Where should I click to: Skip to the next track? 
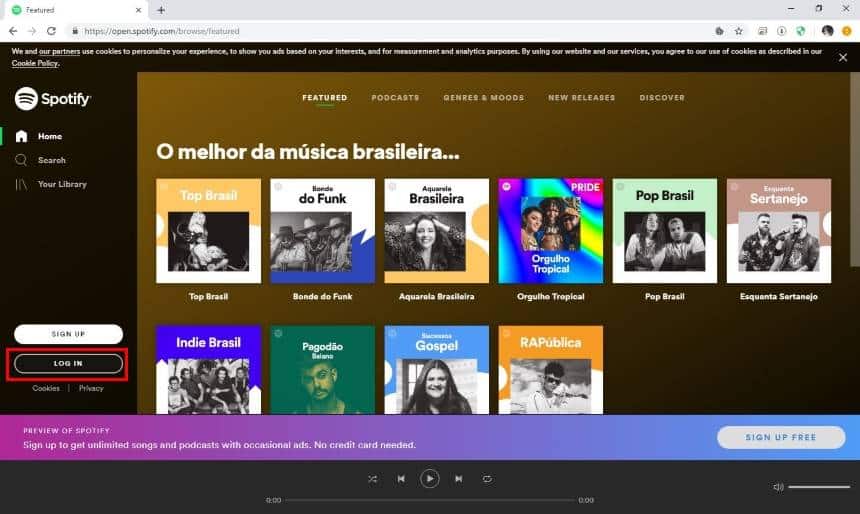pos(459,479)
